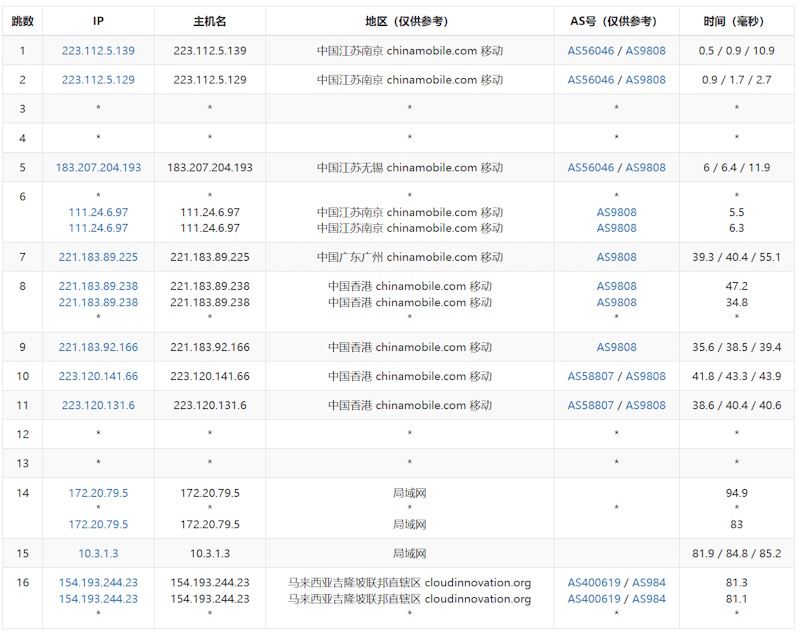The width and height of the screenshot is (800, 633).
Task: Click AS9808 link in hop 2 row
Action: click(x=645, y=80)
